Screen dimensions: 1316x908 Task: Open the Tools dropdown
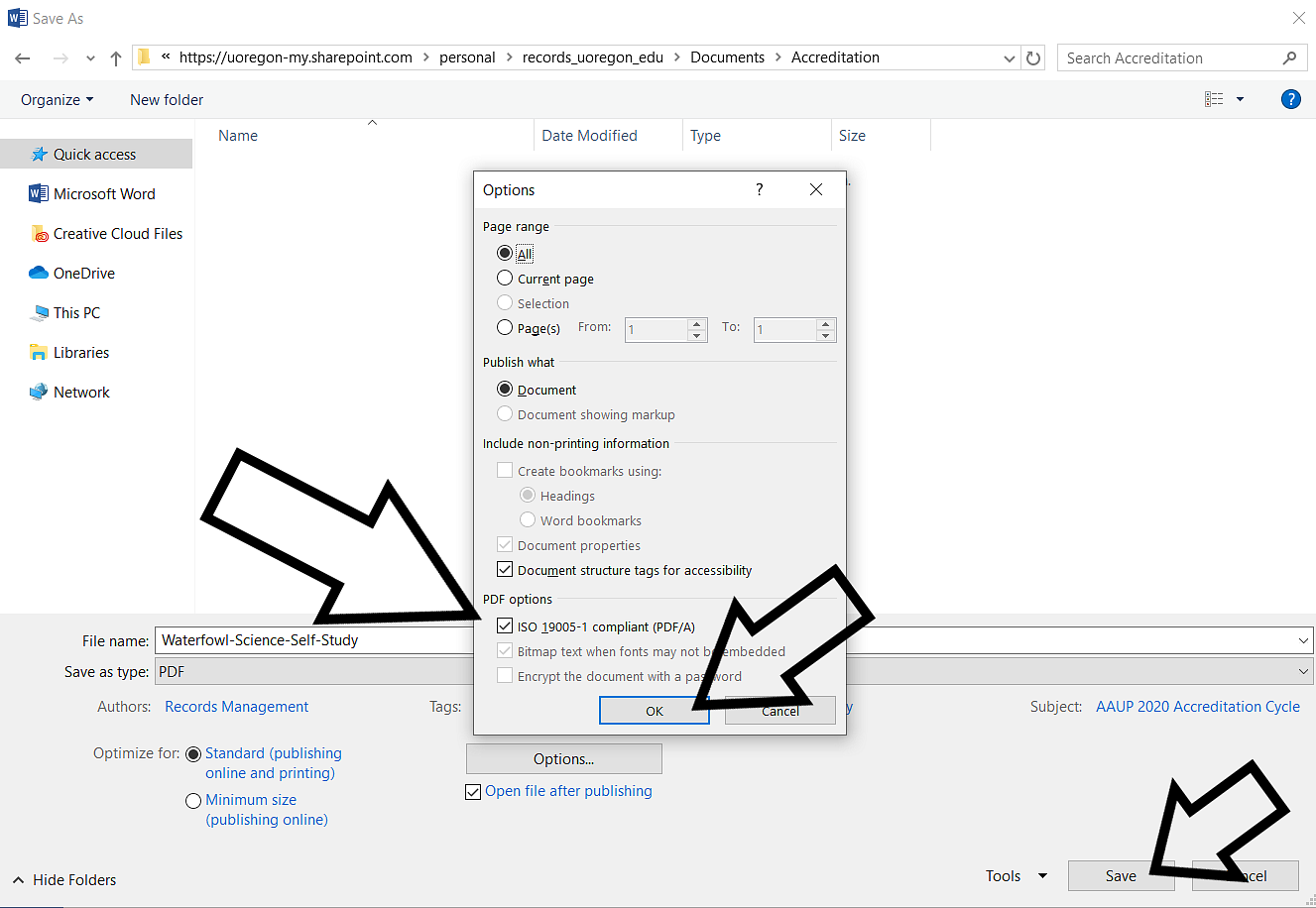[x=1017, y=876]
